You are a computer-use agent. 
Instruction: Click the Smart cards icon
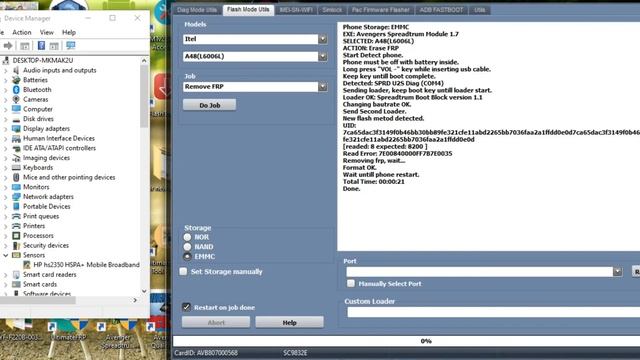tap(16, 284)
